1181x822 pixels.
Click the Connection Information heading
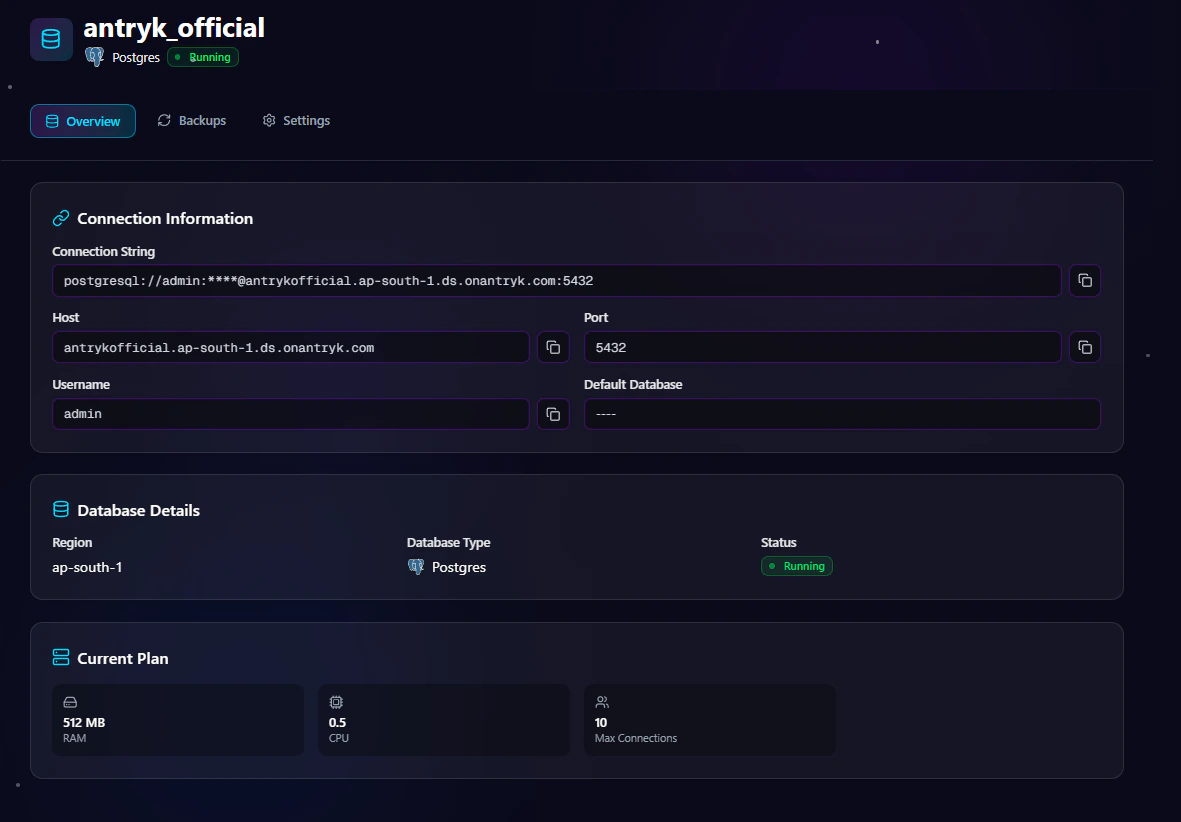tap(165, 218)
